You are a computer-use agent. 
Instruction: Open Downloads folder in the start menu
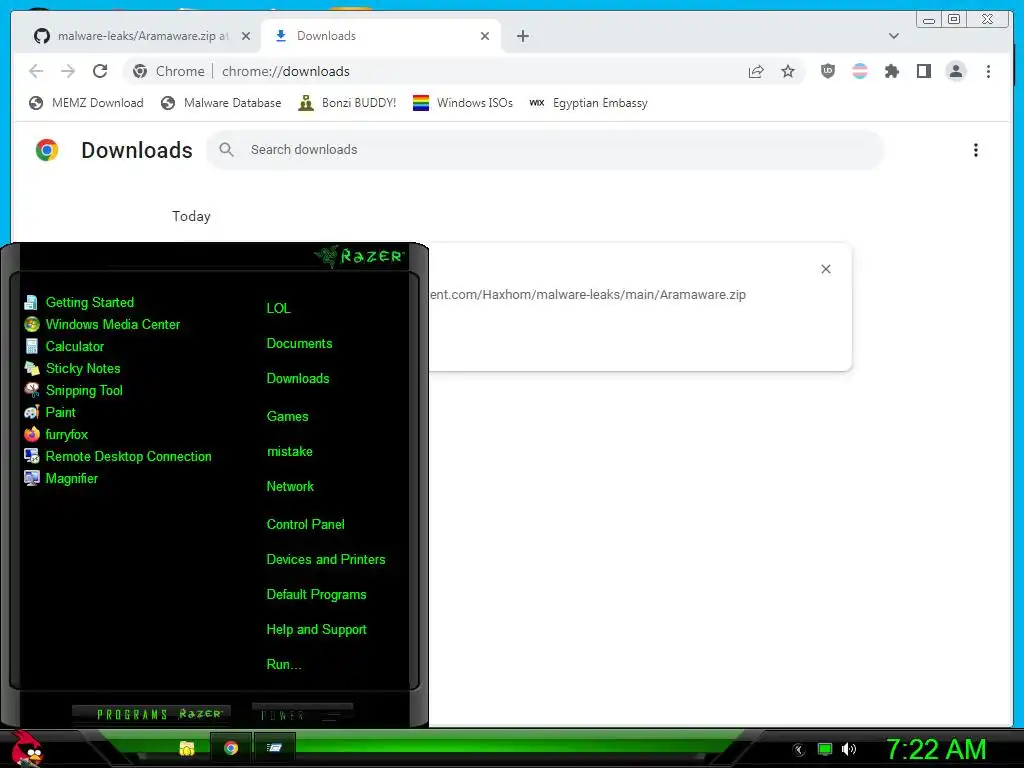point(298,379)
